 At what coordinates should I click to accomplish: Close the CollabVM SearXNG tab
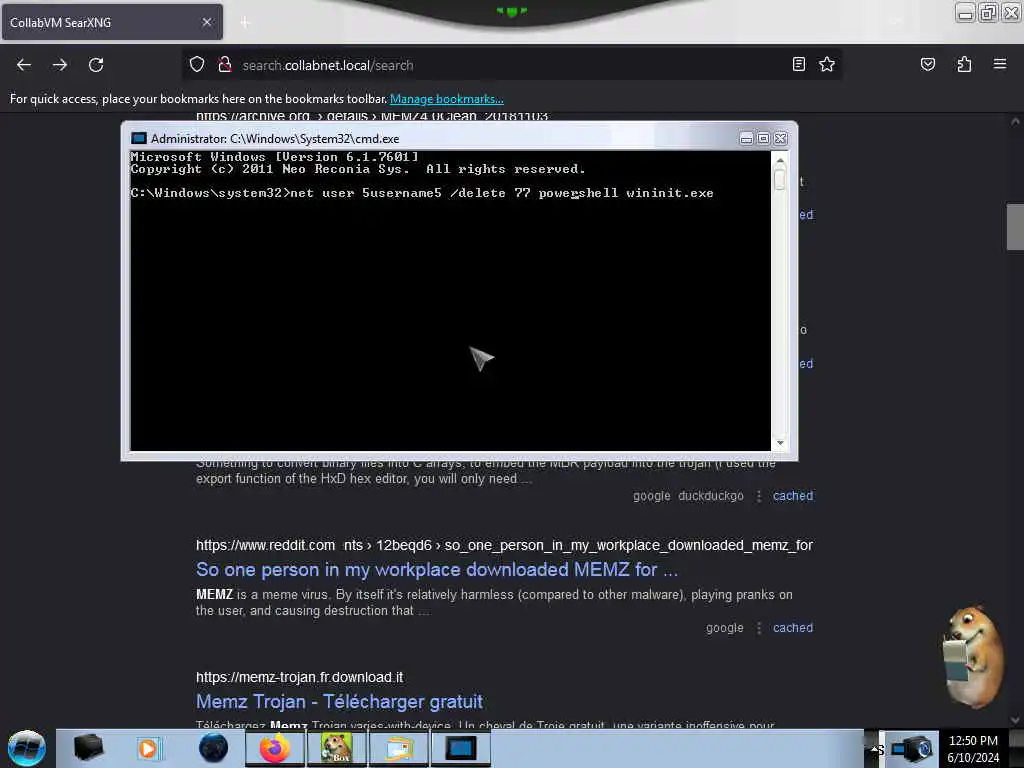(x=206, y=22)
